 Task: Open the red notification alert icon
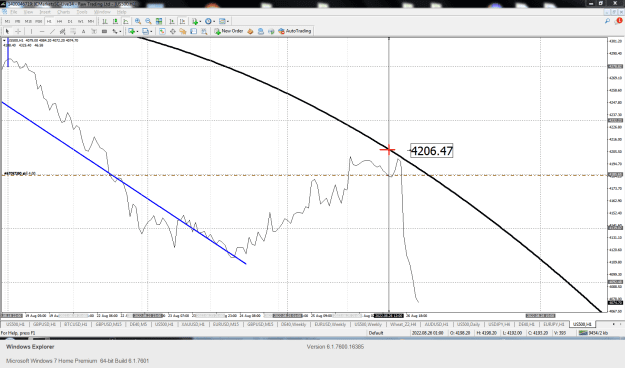[619, 21]
